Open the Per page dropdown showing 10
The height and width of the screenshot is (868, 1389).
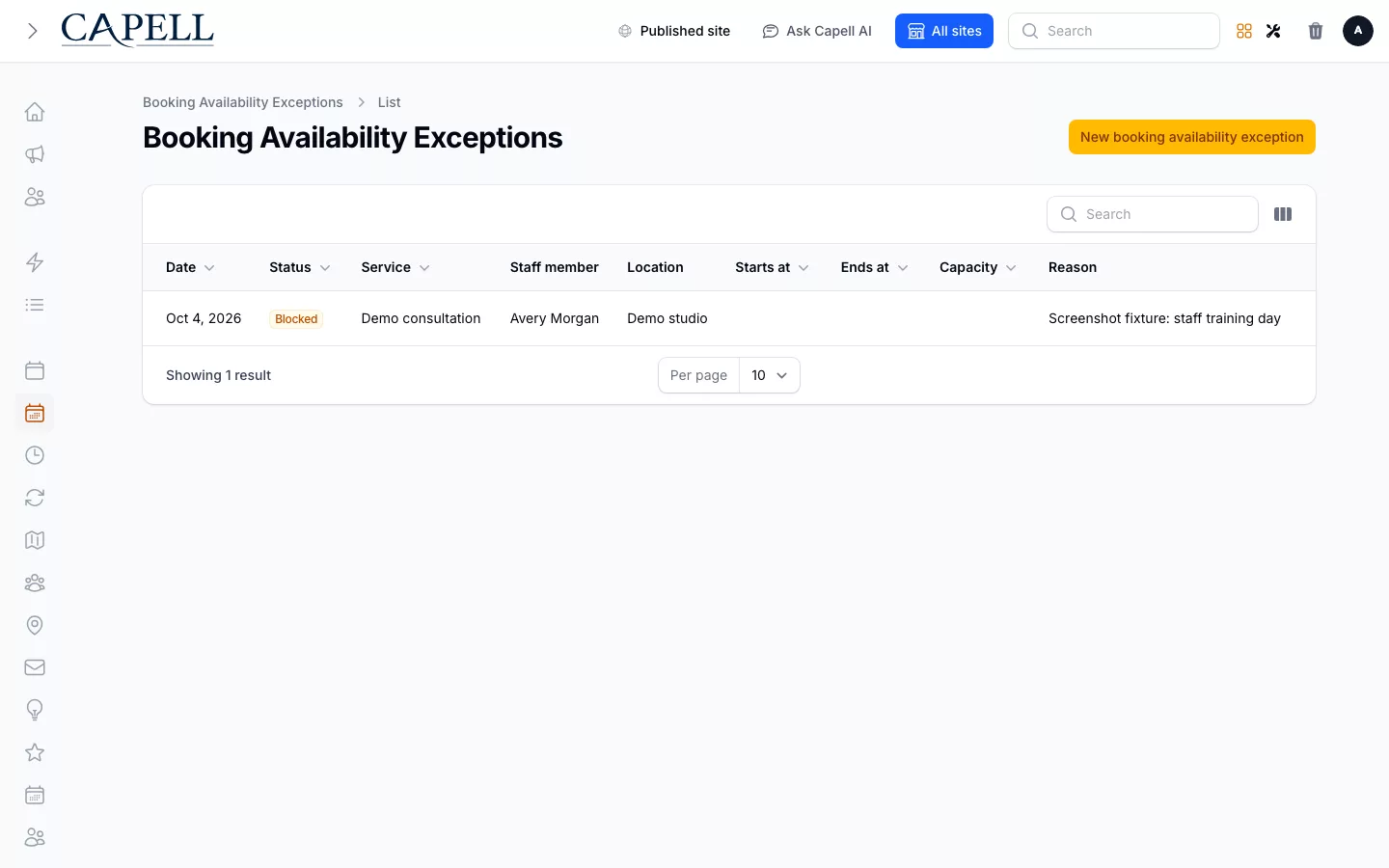(x=770, y=375)
